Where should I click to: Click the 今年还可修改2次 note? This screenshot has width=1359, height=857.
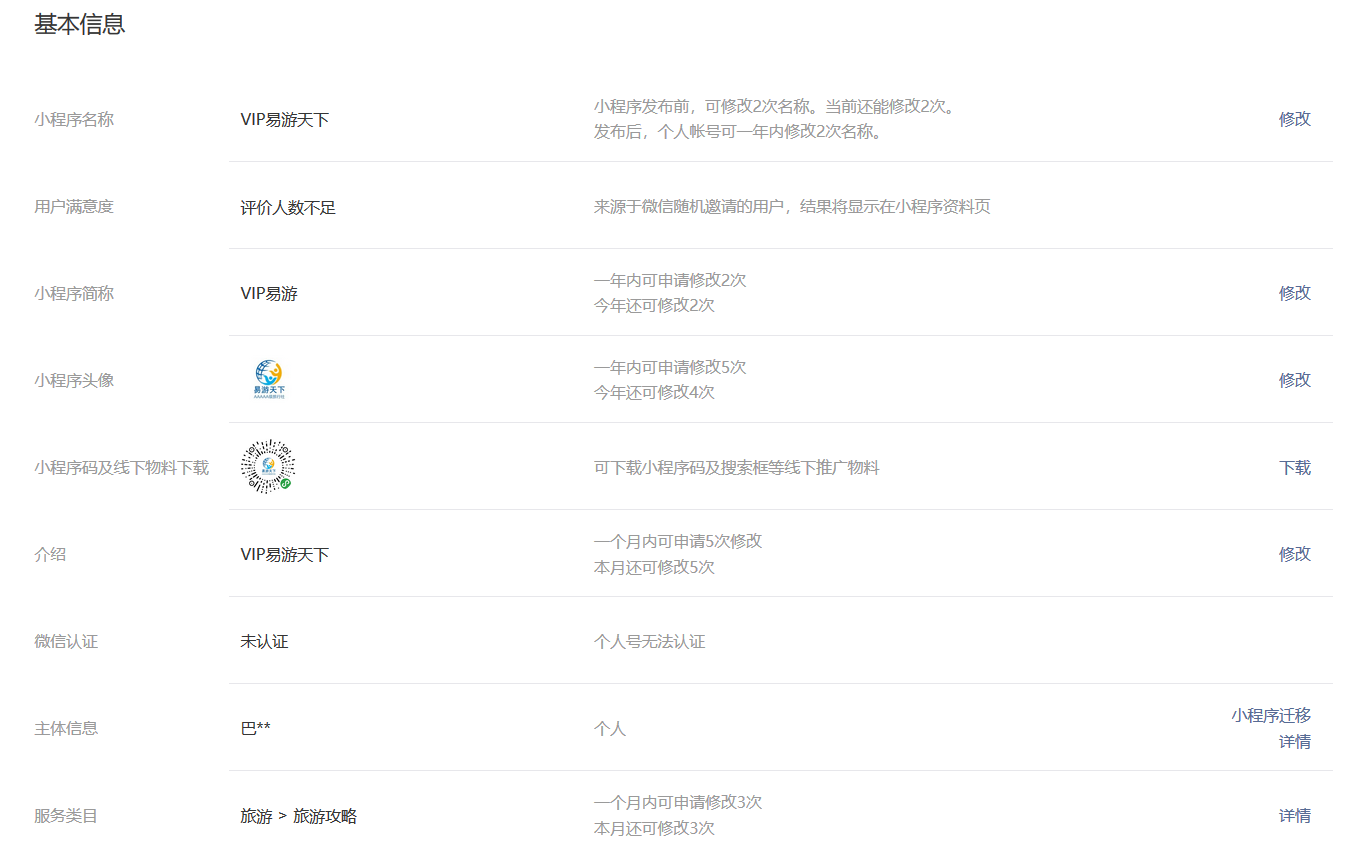click(x=654, y=306)
